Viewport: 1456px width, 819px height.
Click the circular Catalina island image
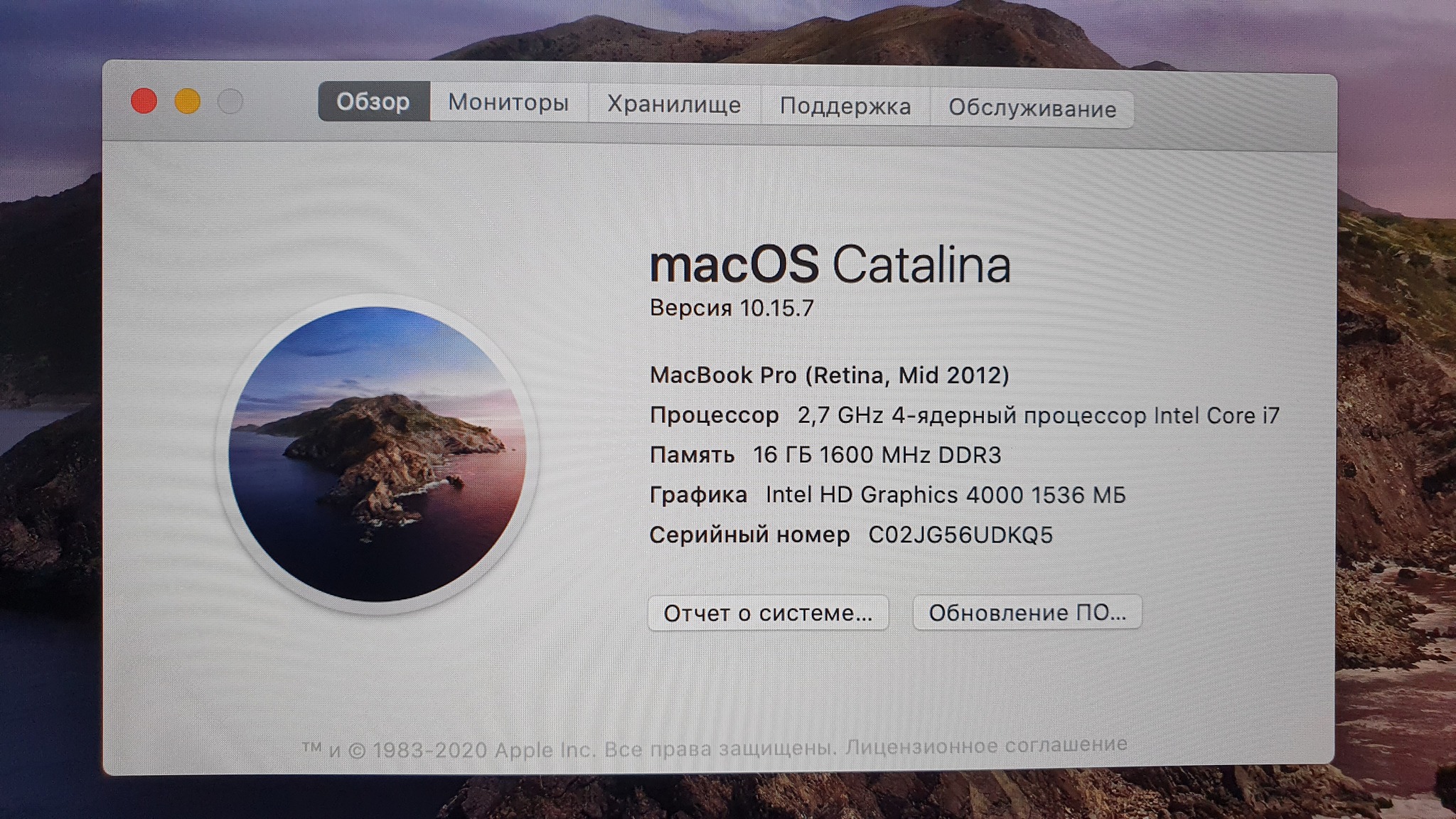pos(377,453)
